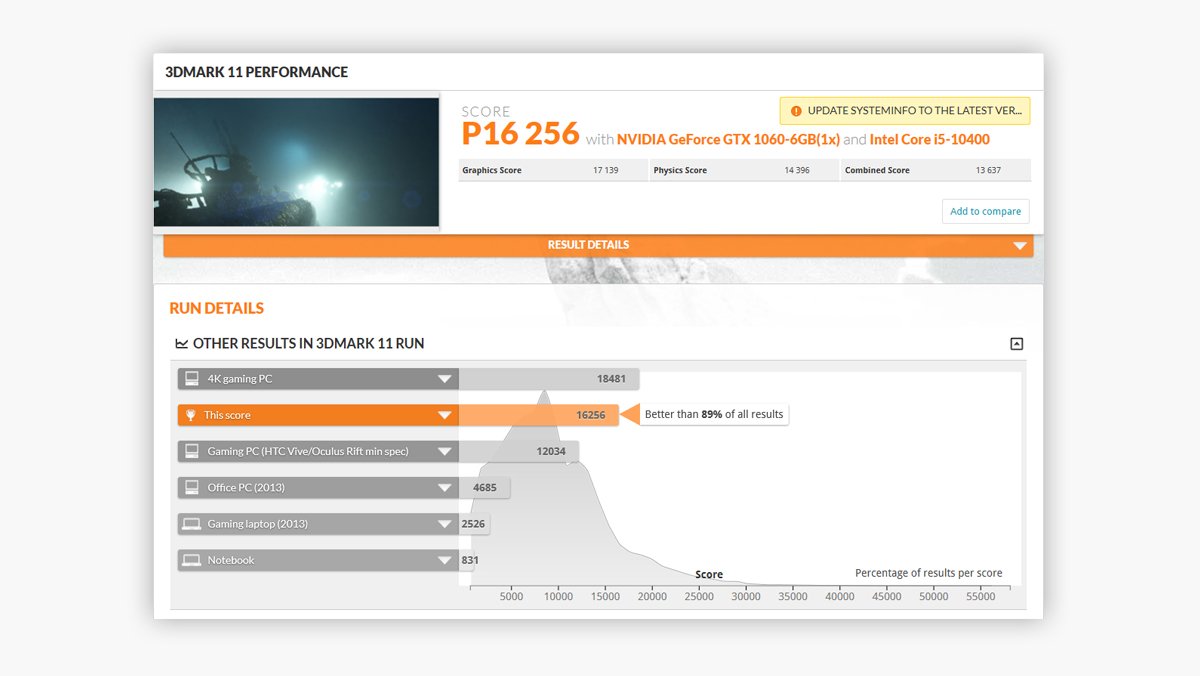Click the trophy icon on This score row
This screenshot has height=676, width=1200.
[x=191, y=415]
